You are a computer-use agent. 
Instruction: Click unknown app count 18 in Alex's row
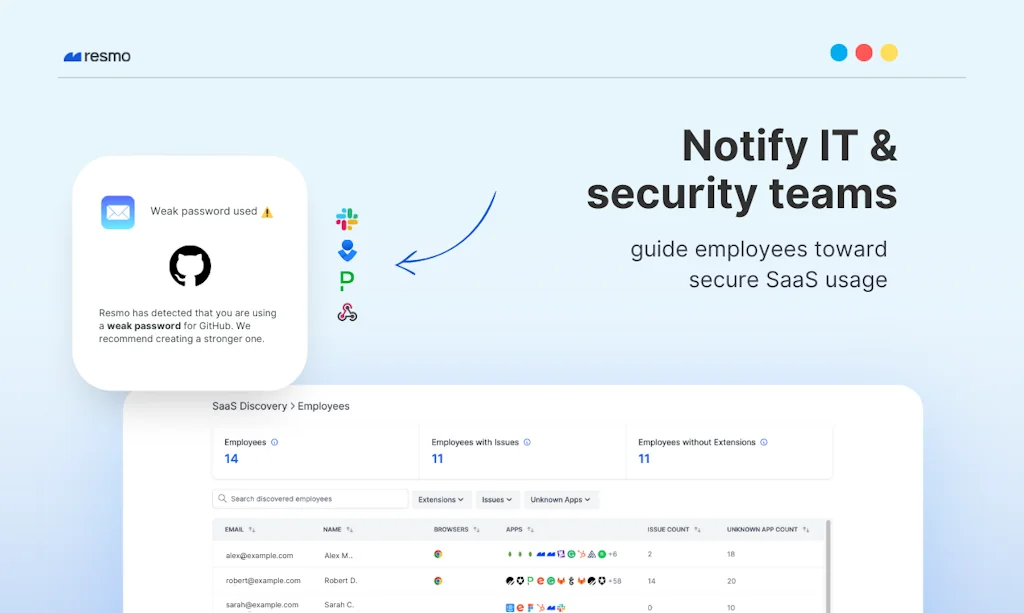[731, 554]
